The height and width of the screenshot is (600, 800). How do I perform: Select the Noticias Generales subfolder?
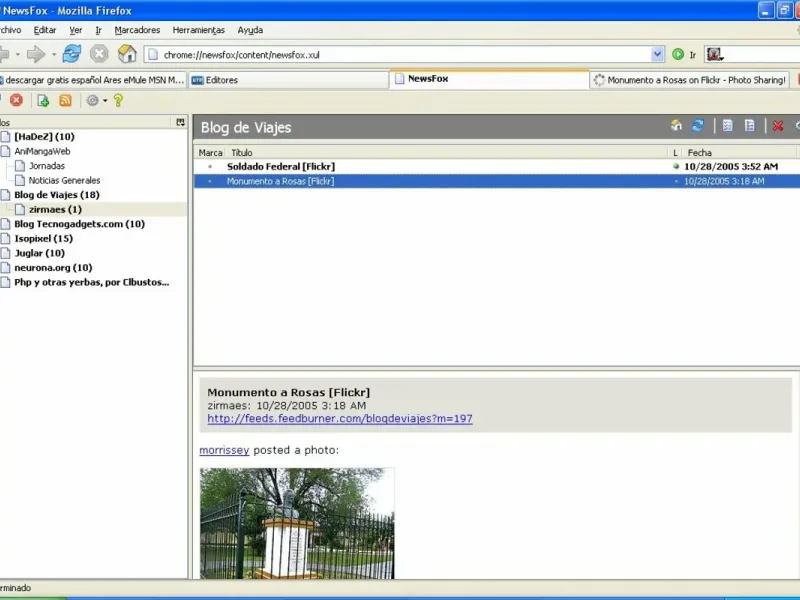pyautogui.click(x=64, y=181)
